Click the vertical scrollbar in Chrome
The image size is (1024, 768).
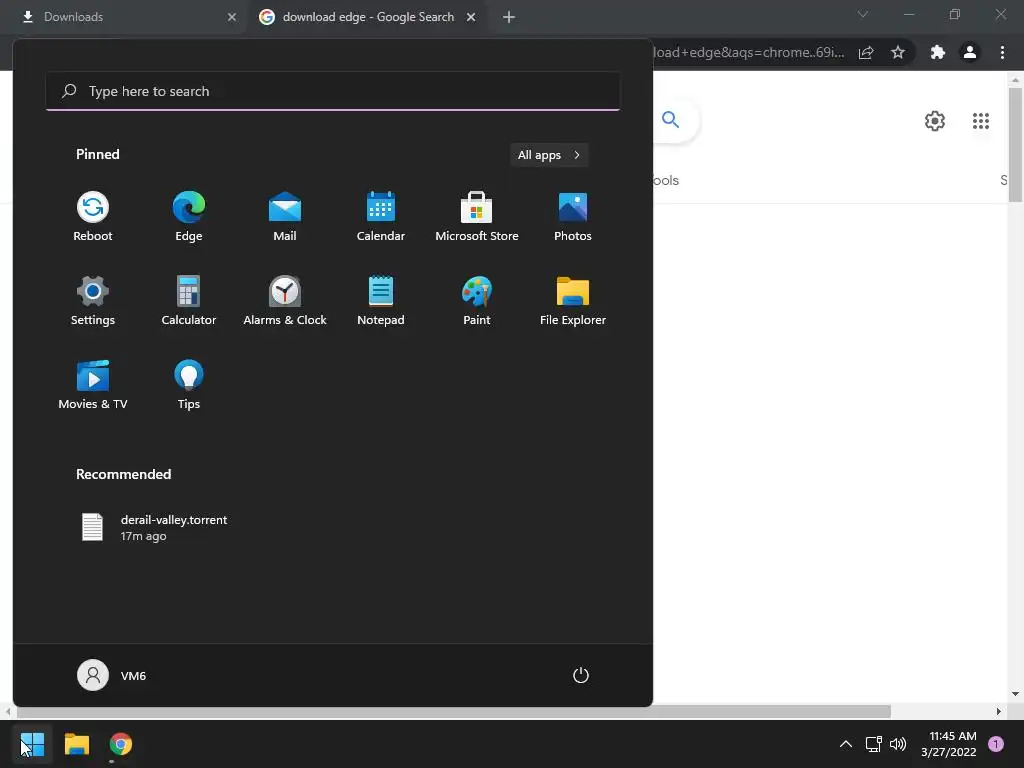point(1015,144)
